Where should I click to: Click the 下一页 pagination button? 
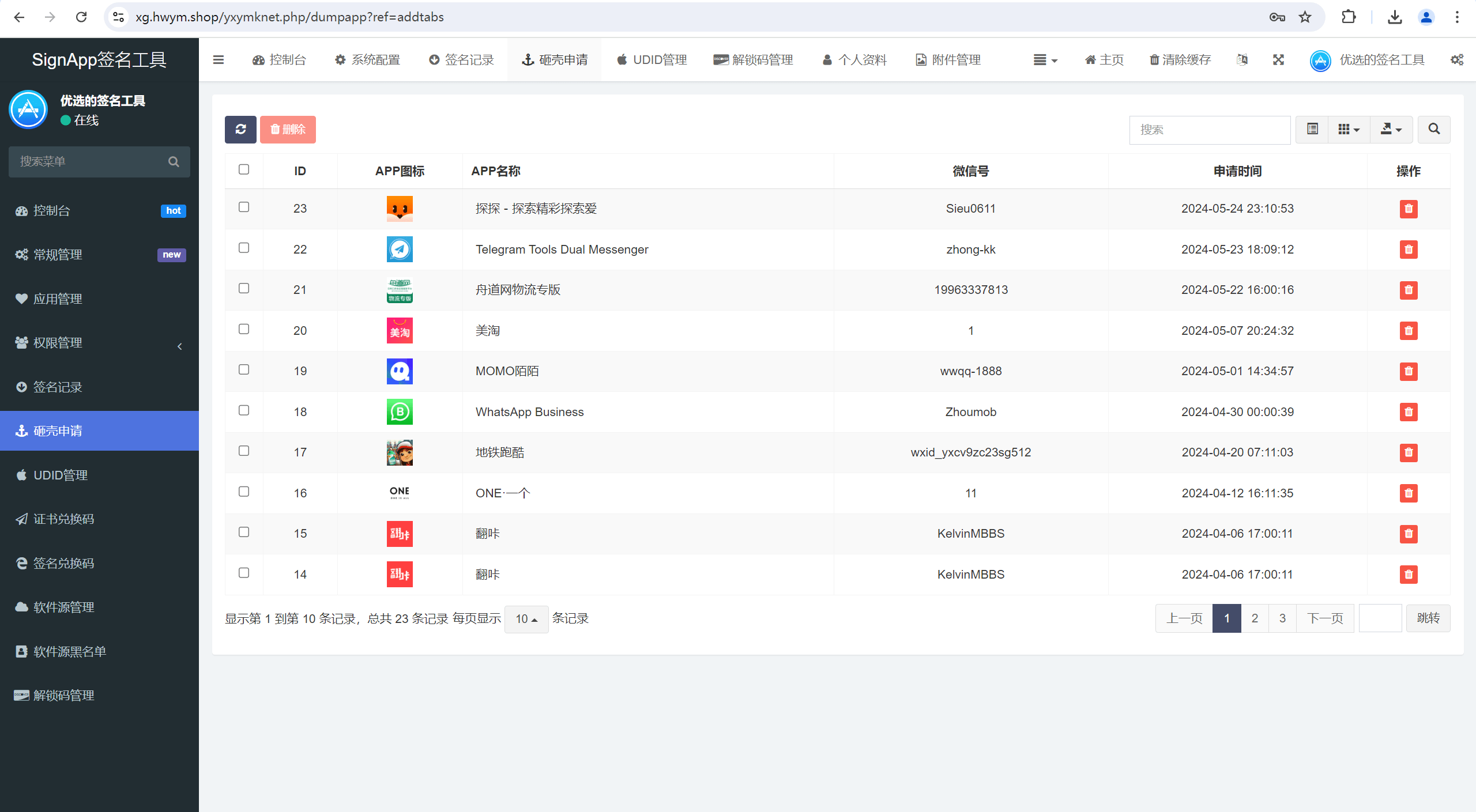[1325, 618]
